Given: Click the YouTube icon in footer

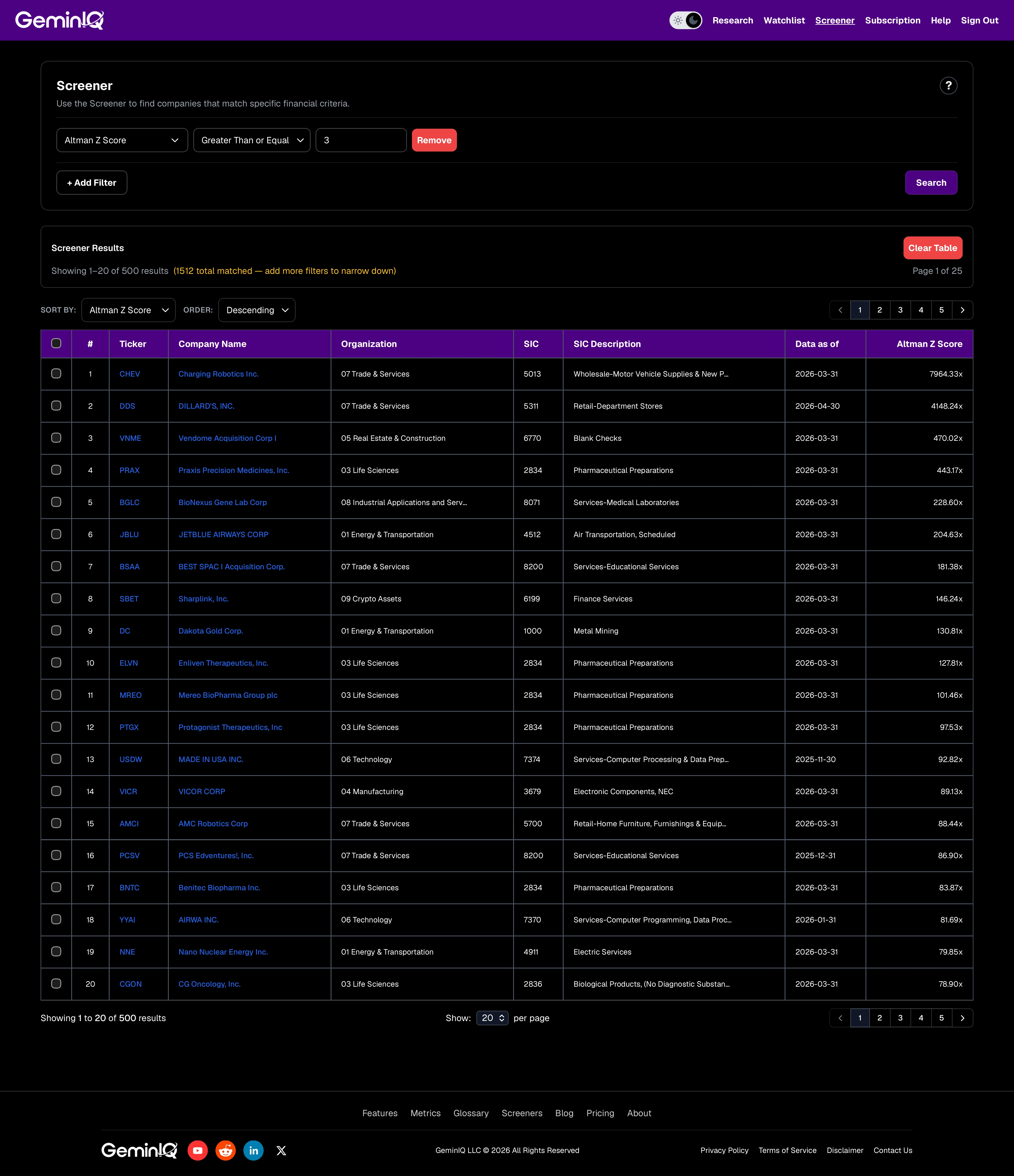Looking at the screenshot, I should point(198,1150).
